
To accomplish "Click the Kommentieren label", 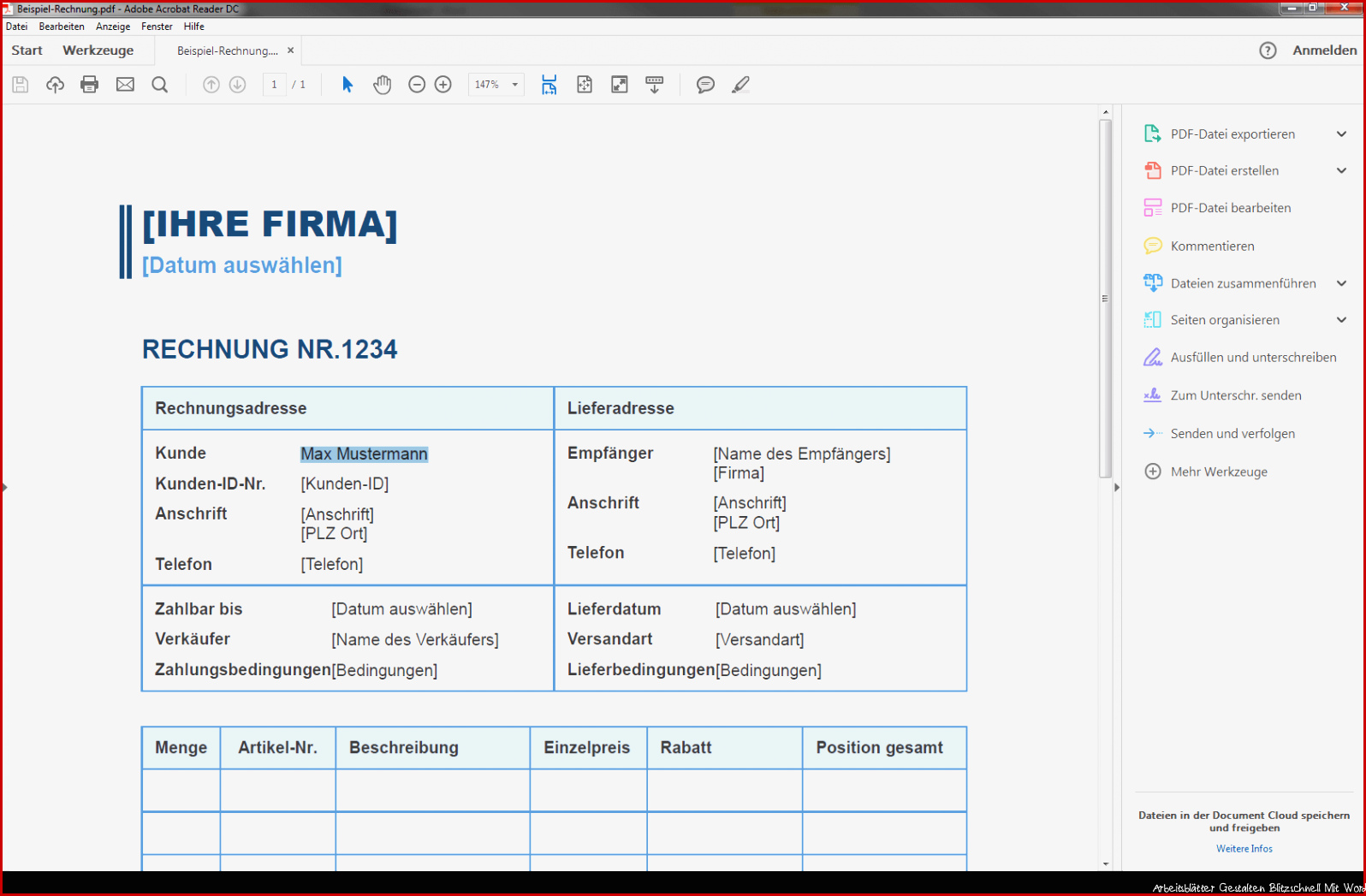I will point(1213,246).
